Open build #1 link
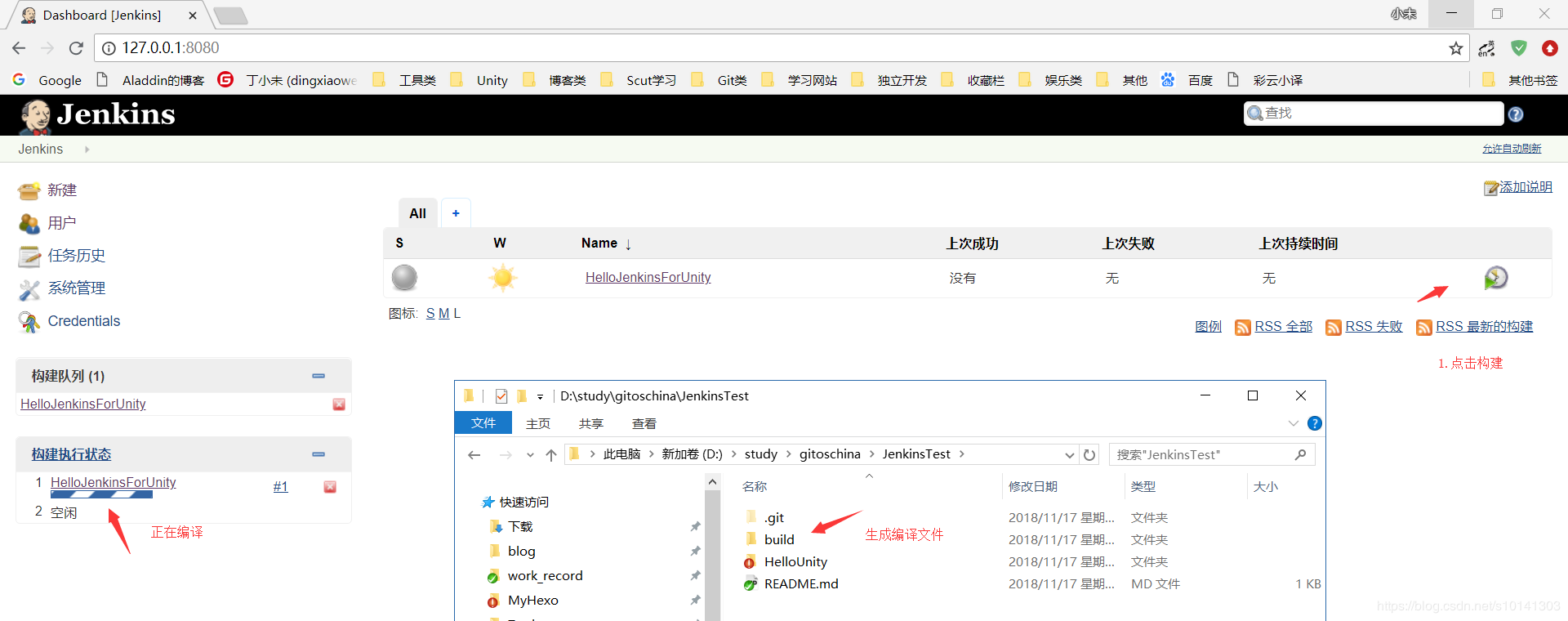The image size is (1568, 621). [280, 487]
